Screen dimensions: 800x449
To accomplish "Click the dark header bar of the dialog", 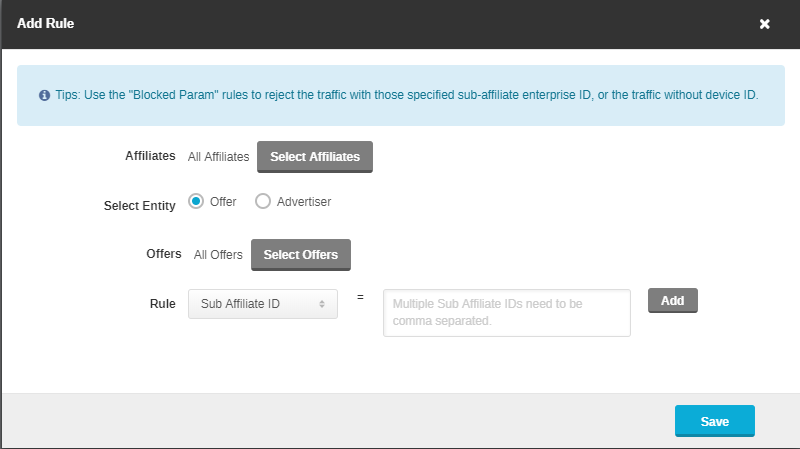I will [x=400, y=23].
